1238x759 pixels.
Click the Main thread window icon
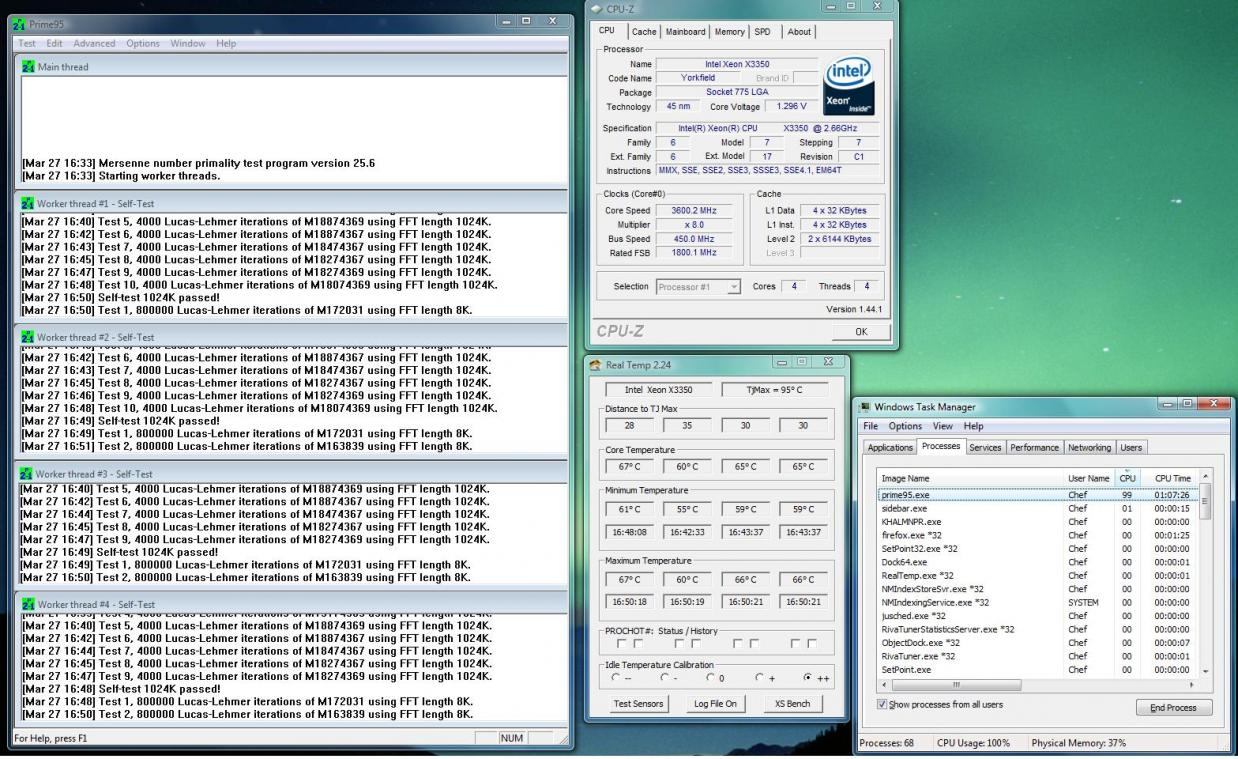click(28, 67)
